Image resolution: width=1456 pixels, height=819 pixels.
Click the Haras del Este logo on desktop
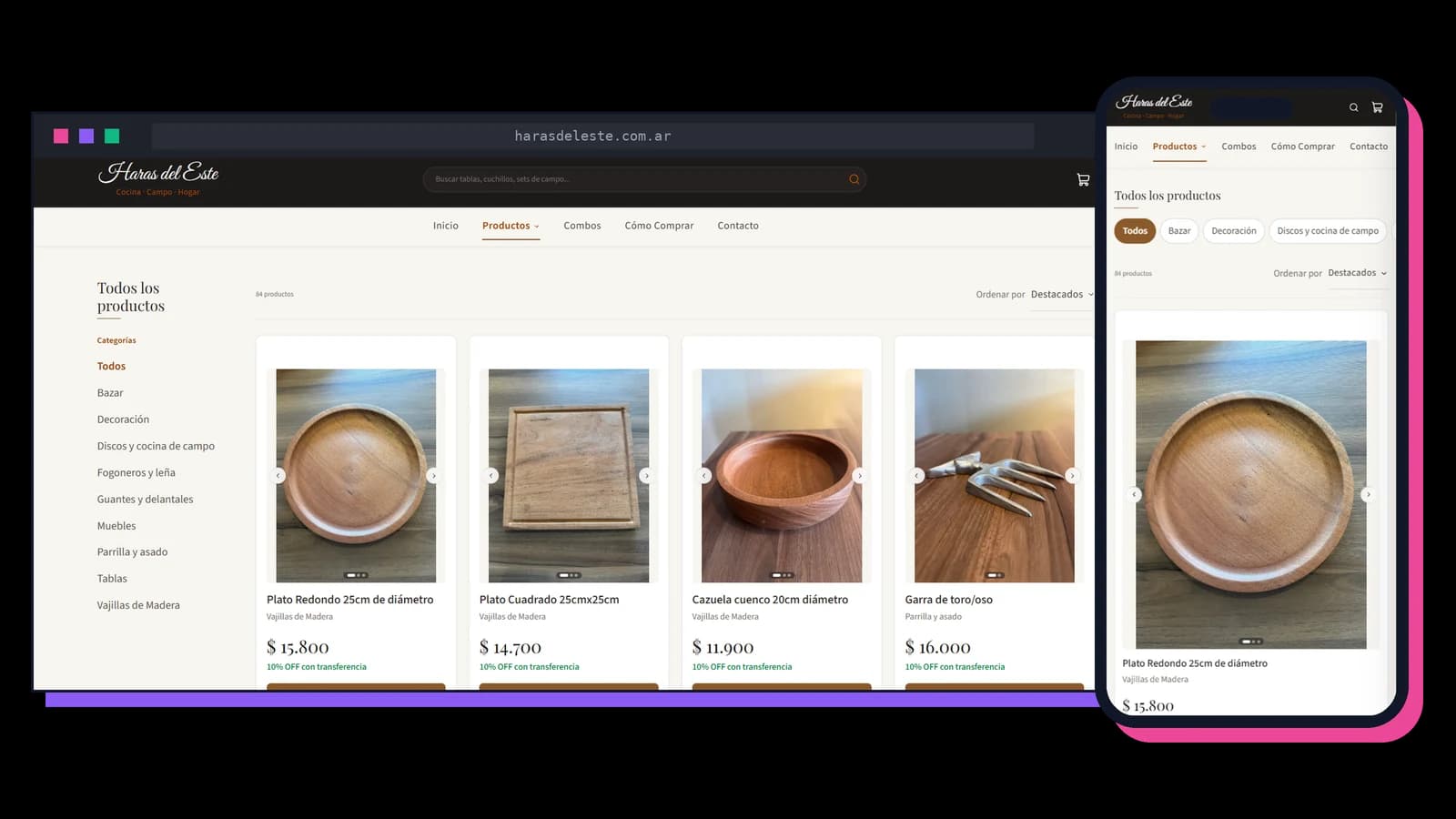(158, 177)
